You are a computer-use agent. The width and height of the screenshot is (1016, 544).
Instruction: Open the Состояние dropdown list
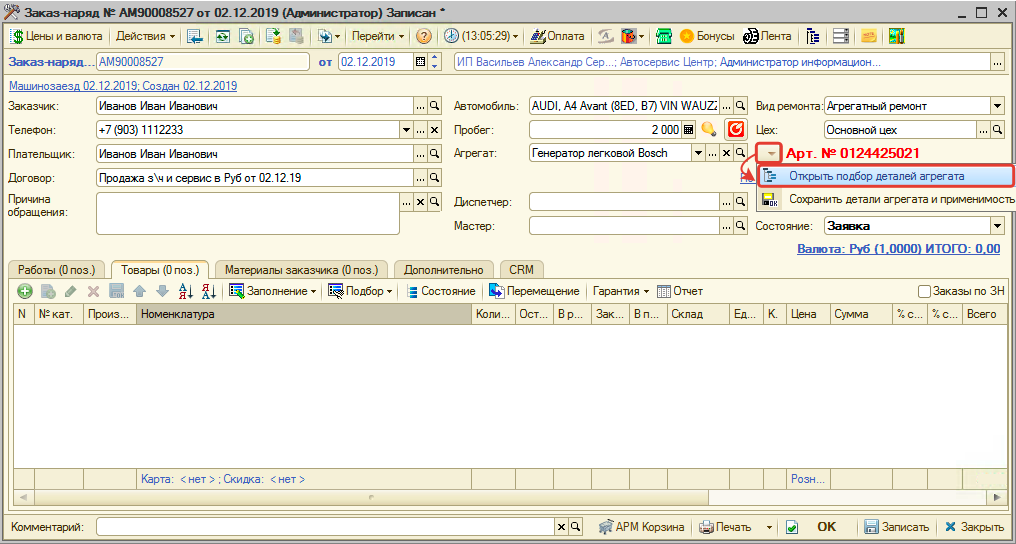997,226
